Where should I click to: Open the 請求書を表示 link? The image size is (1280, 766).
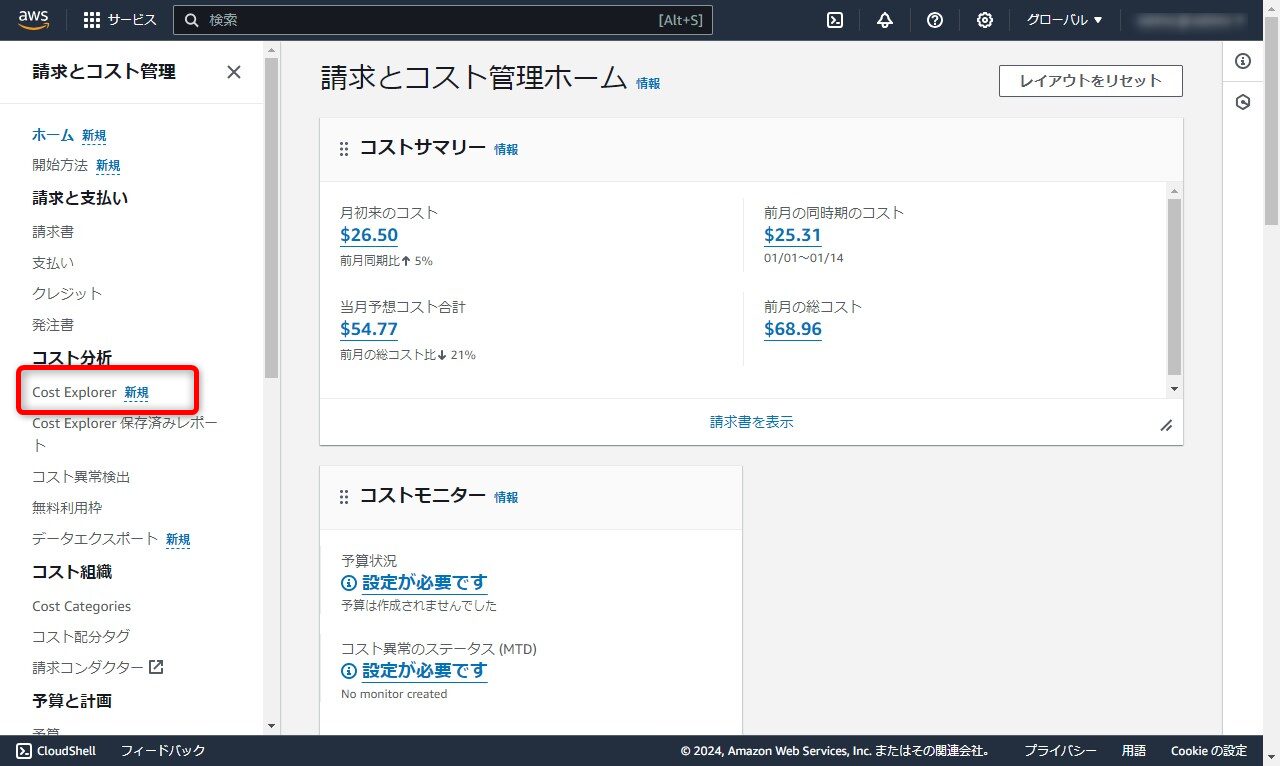(751, 422)
